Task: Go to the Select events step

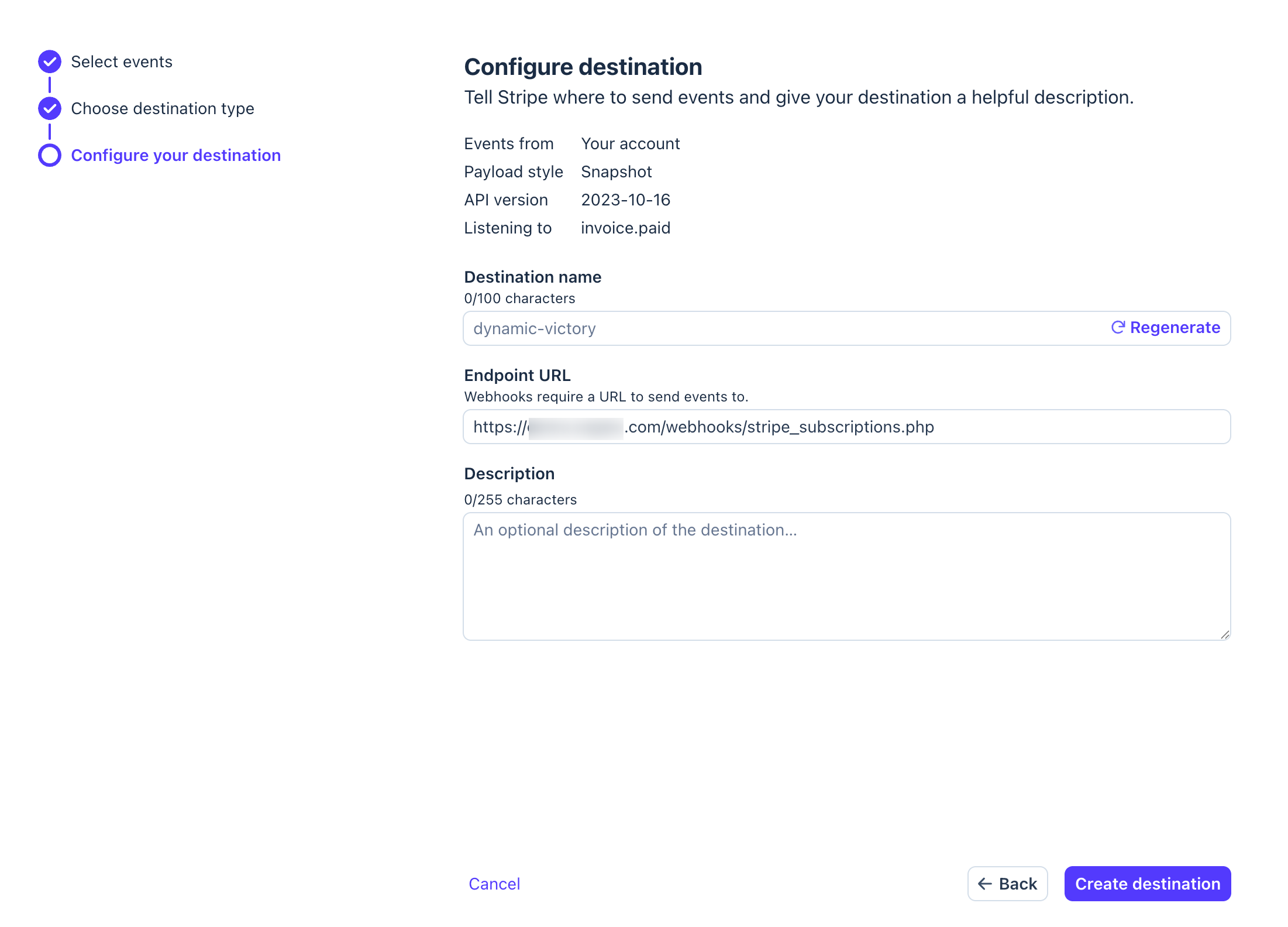Action: click(x=122, y=61)
